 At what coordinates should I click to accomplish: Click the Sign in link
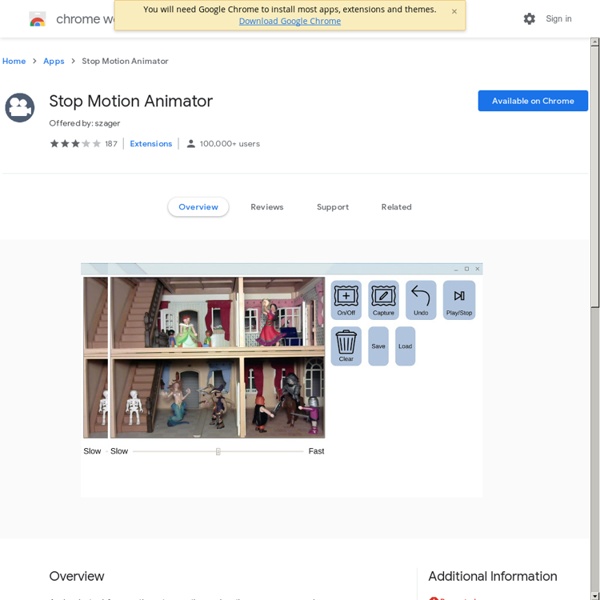[x=558, y=19]
